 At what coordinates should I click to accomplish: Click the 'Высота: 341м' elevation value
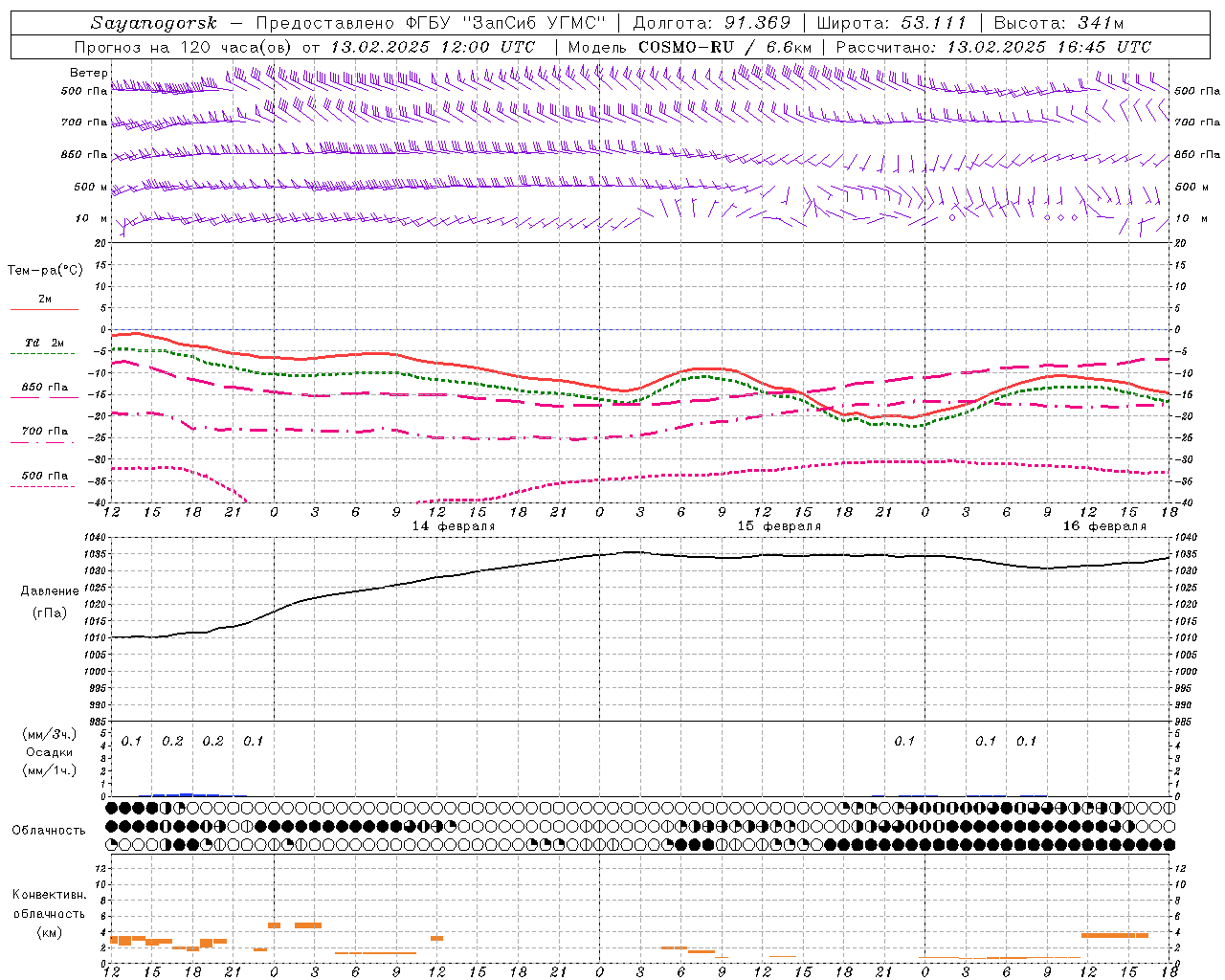(x=1058, y=23)
